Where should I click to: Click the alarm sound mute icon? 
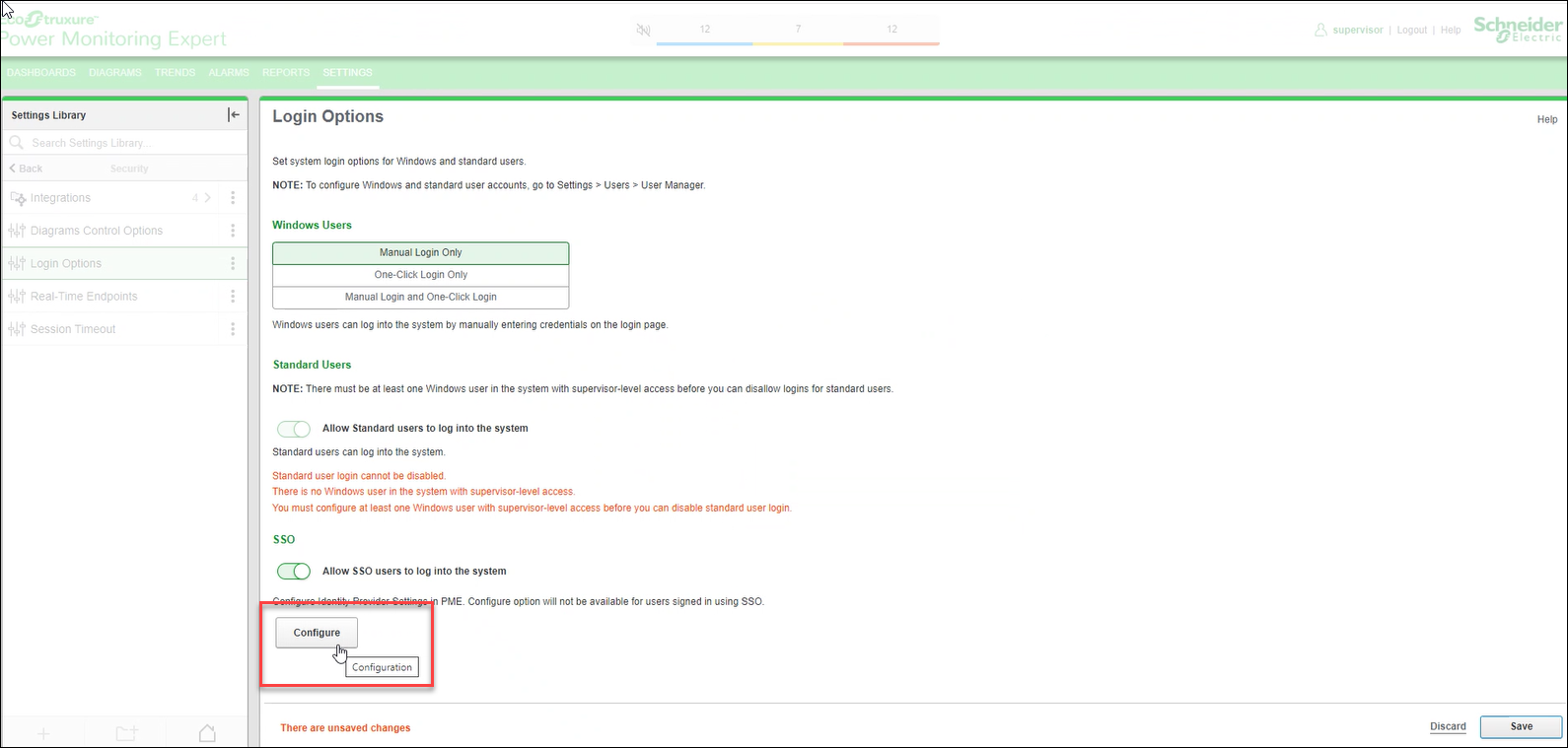pyautogui.click(x=643, y=31)
